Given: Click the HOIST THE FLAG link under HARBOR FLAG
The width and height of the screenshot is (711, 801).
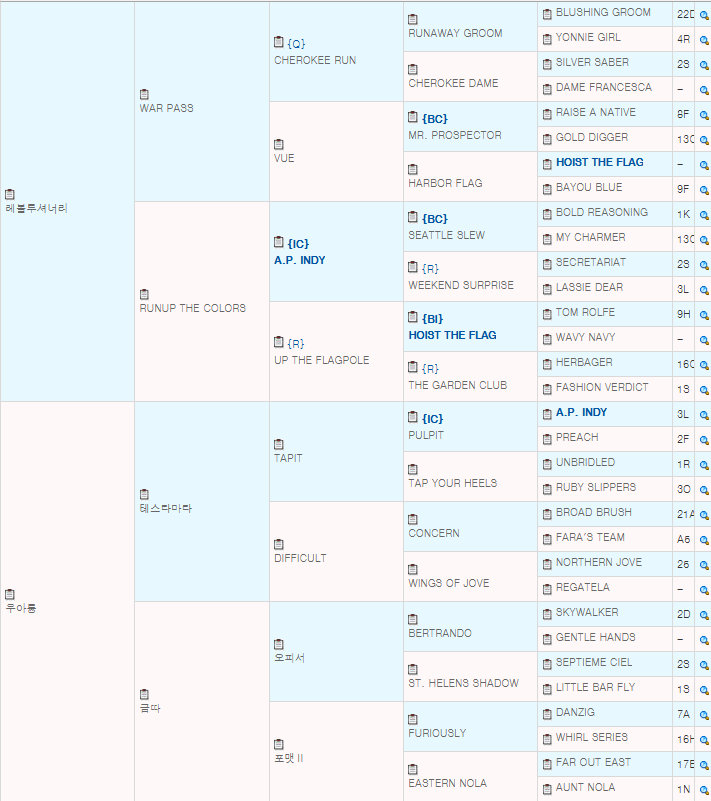Looking at the screenshot, I should coord(599,162).
